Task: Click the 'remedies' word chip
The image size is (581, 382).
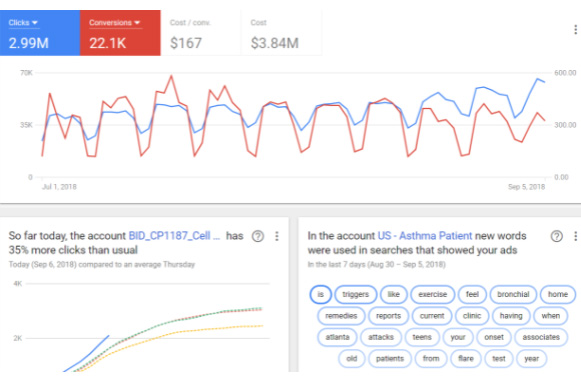Action: click(341, 316)
